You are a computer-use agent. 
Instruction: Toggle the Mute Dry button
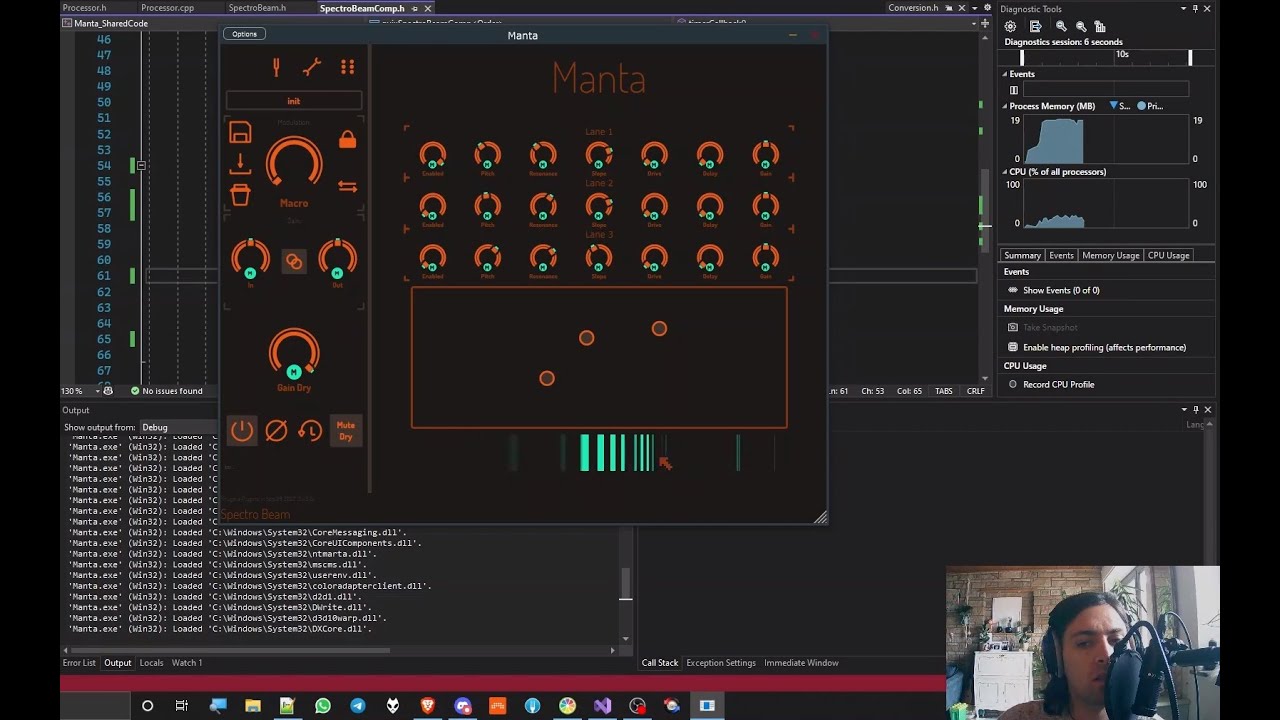click(x=346, y=430)
